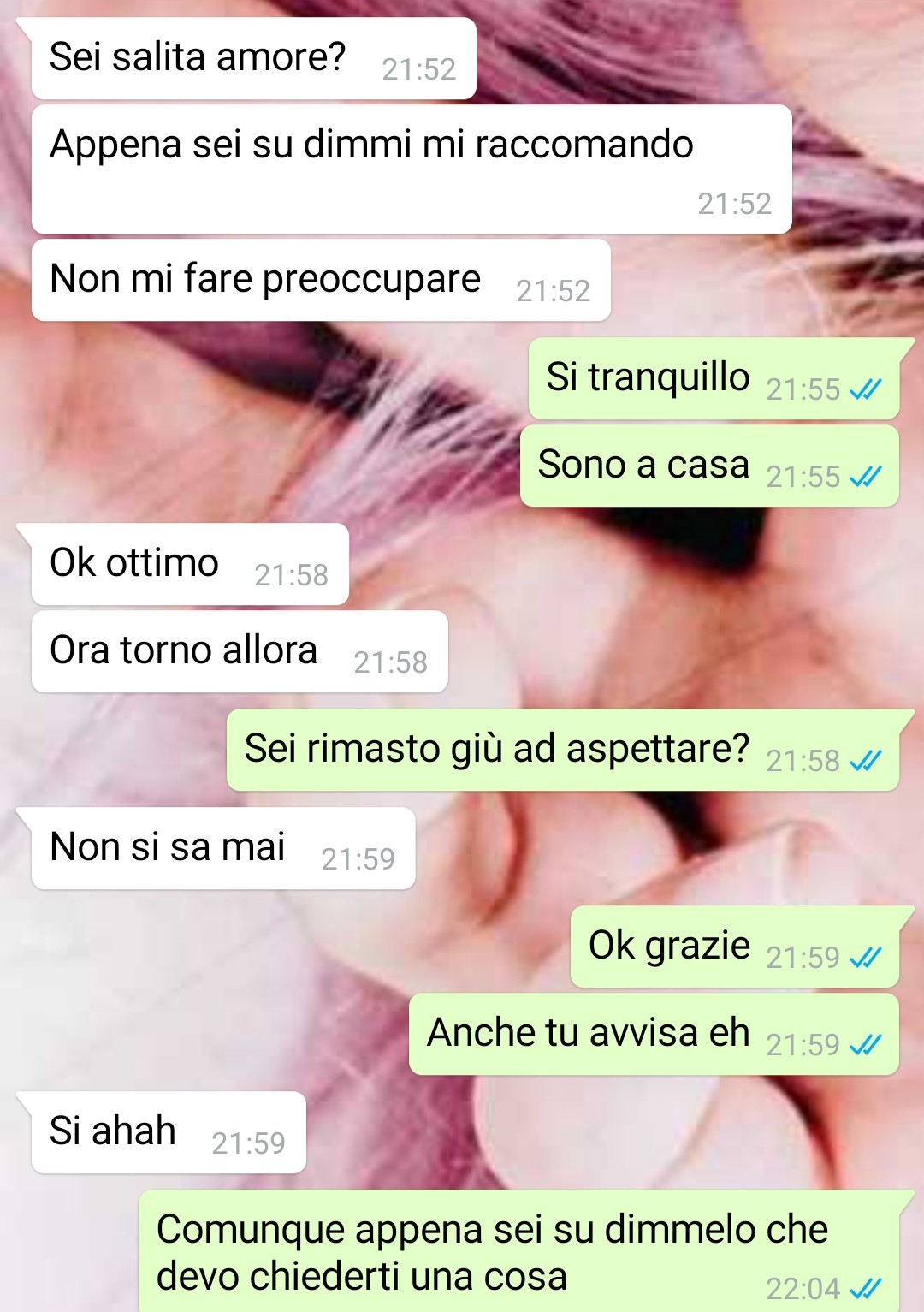Select the 'Si tranquillo' sent message text
This screenshot has height=1312, width=924.
[x=648, y=377]
